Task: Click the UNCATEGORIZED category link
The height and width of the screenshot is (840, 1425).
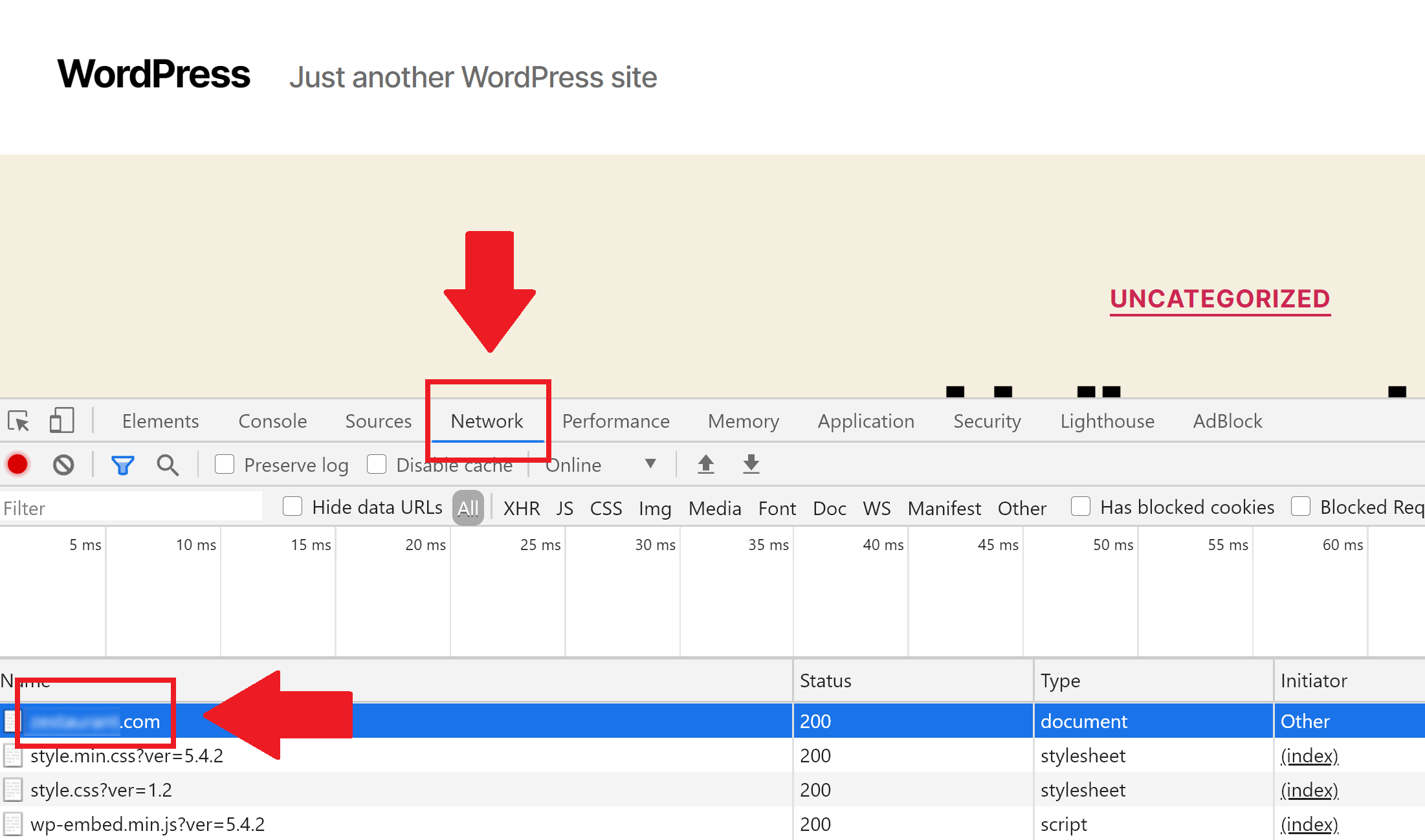Action: 1220,299
